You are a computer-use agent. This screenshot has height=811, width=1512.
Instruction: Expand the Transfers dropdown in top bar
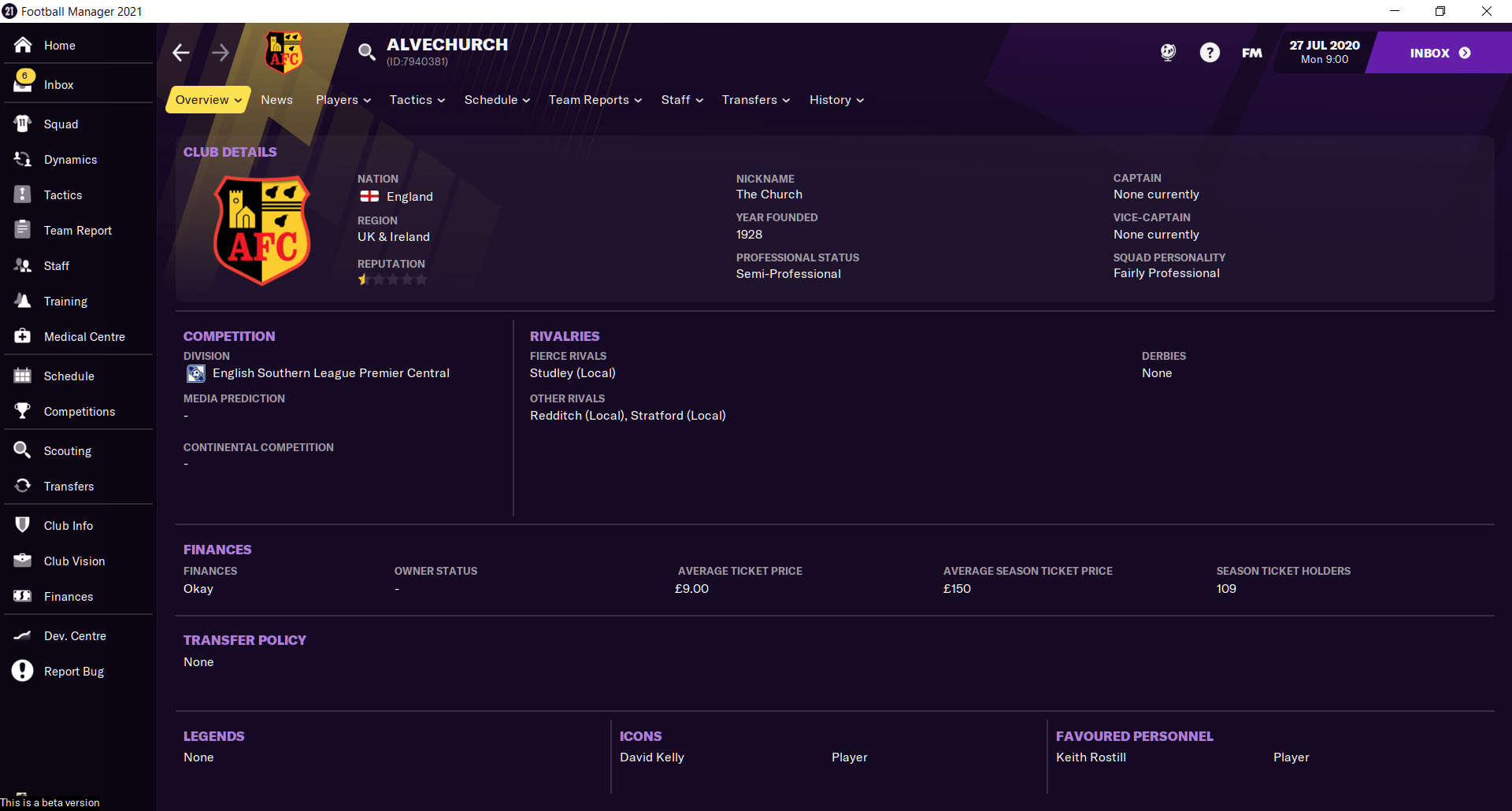(756, 100)
